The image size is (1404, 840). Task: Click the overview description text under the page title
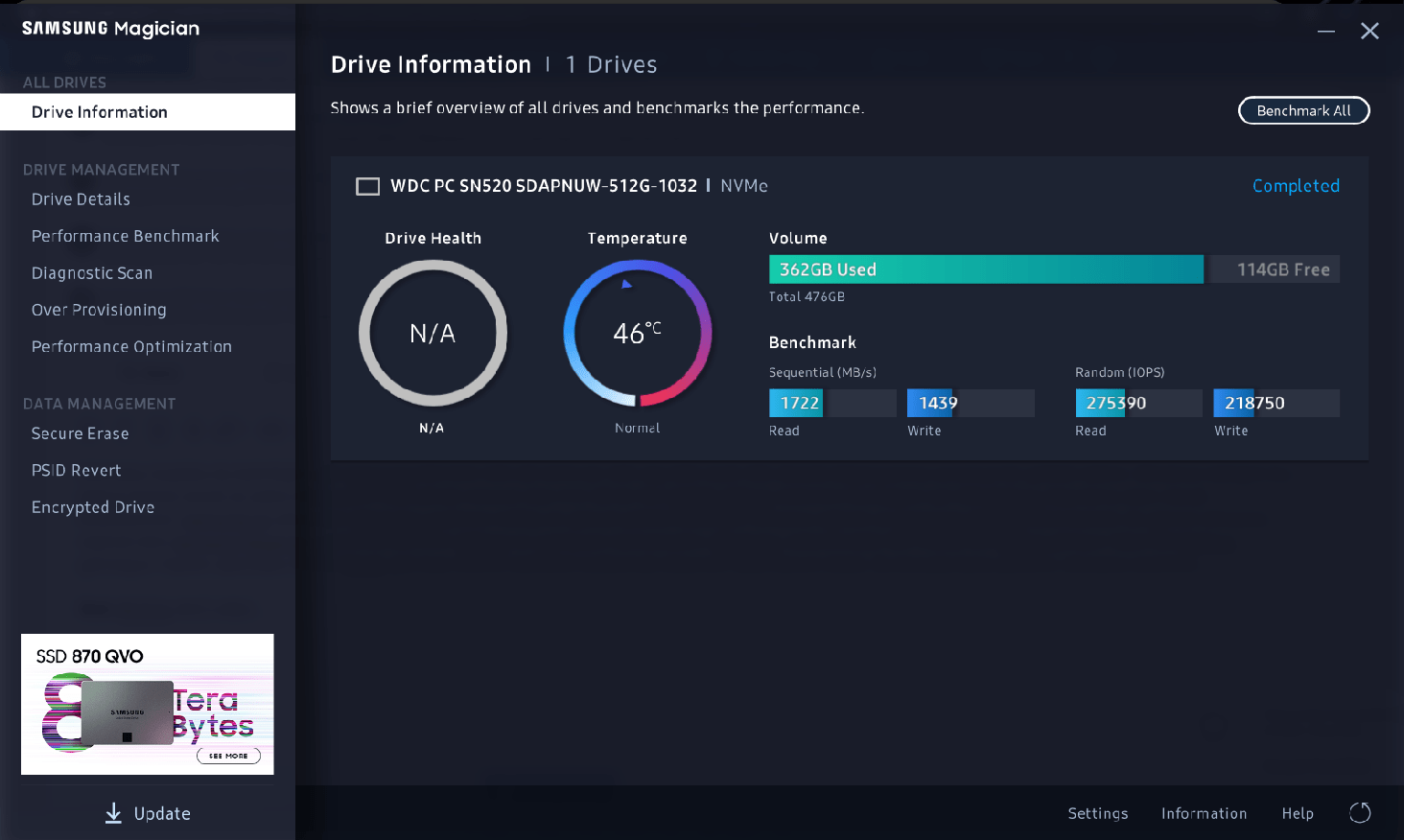(597, 107)
